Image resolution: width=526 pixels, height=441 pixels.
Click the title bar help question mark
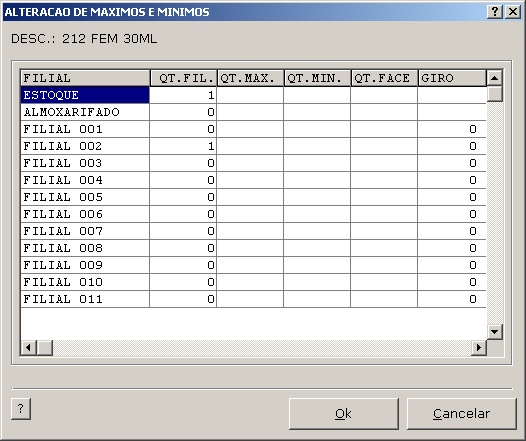(x=494, y=12)
